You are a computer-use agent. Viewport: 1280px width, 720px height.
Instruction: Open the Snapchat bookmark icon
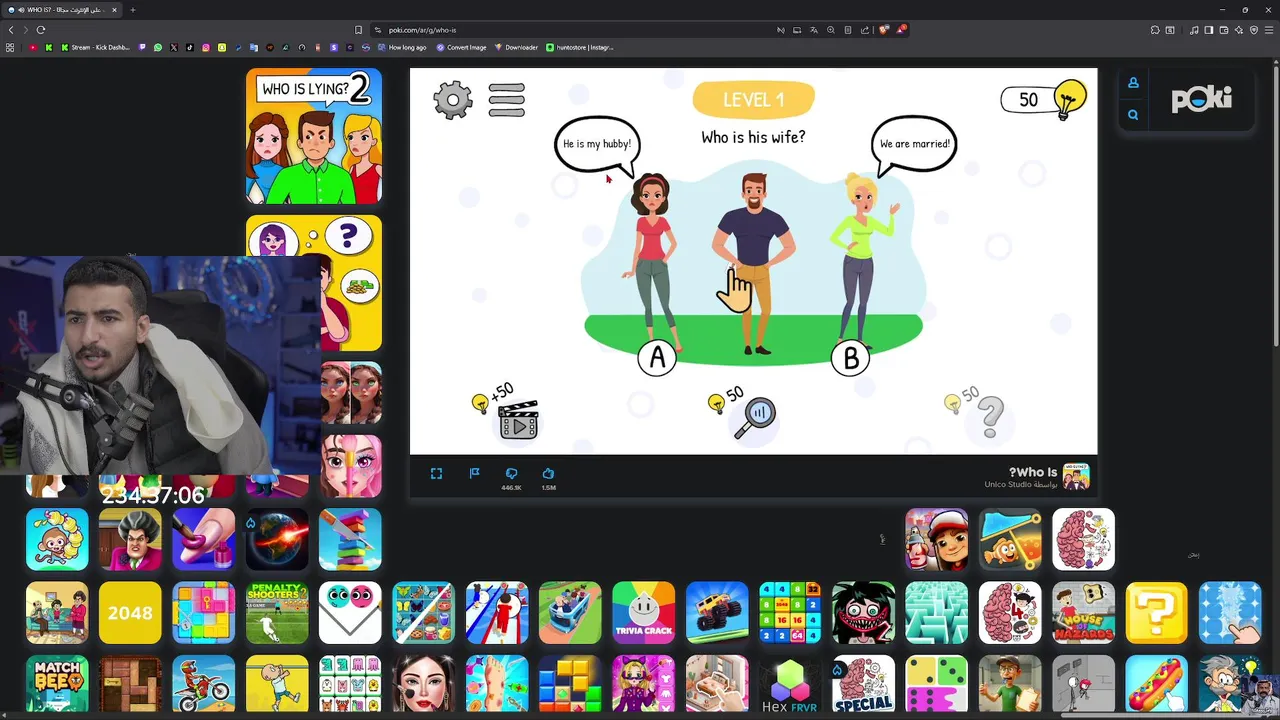coord(222,47)
